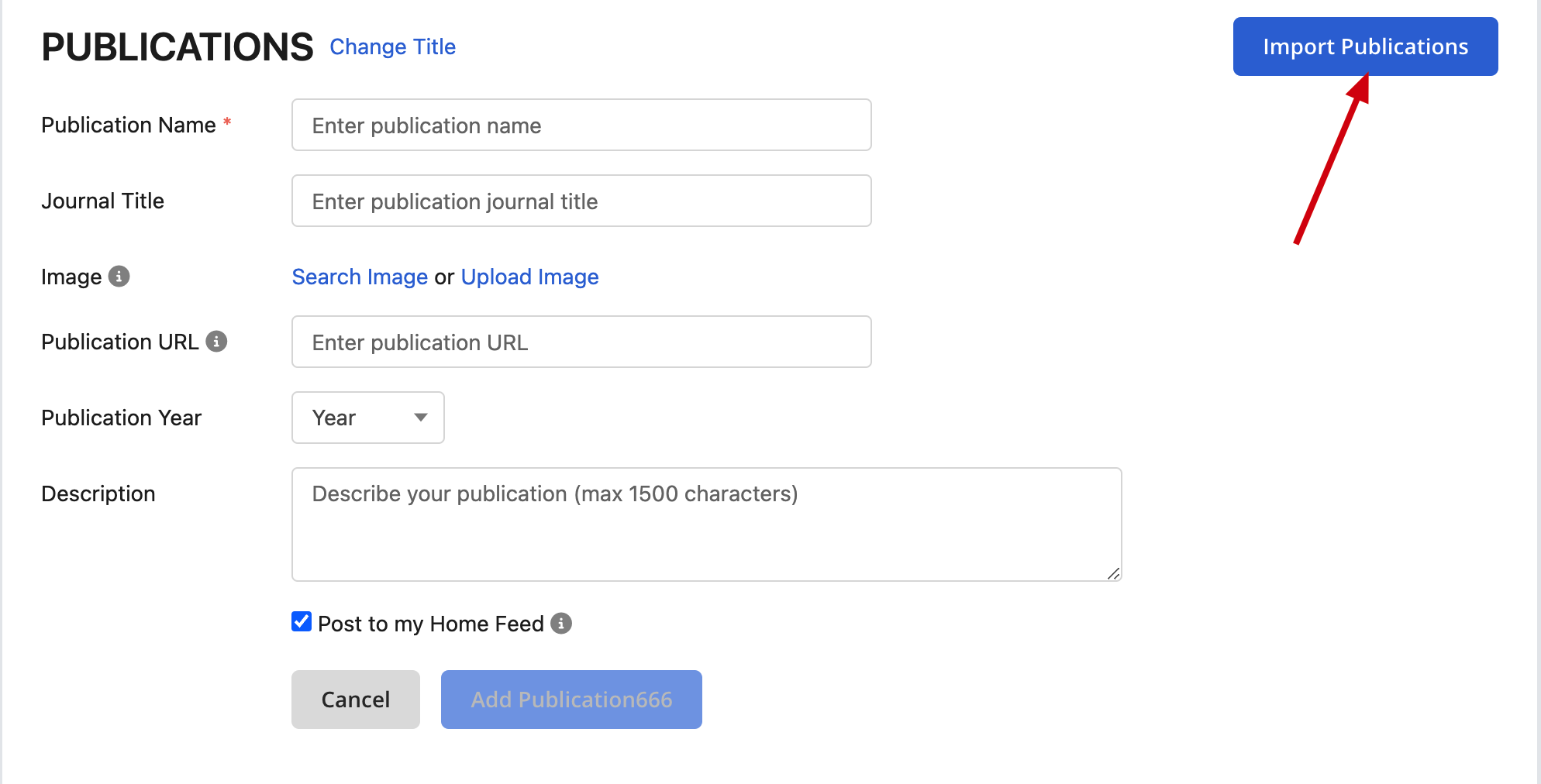Click the Publication Year label
The width and height of the screenshot is (1541, 784).
pos(121,418)
